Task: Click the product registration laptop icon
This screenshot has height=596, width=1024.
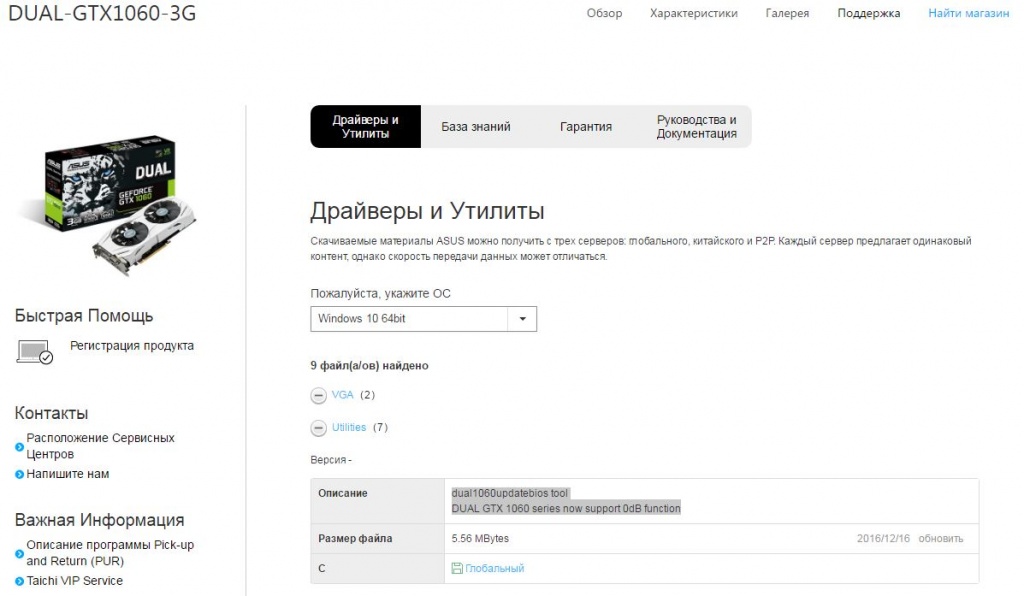Action: click(x=35, y=352)
